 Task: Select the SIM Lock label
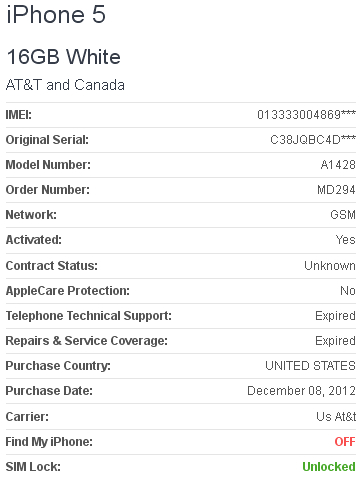coord(33,467)
